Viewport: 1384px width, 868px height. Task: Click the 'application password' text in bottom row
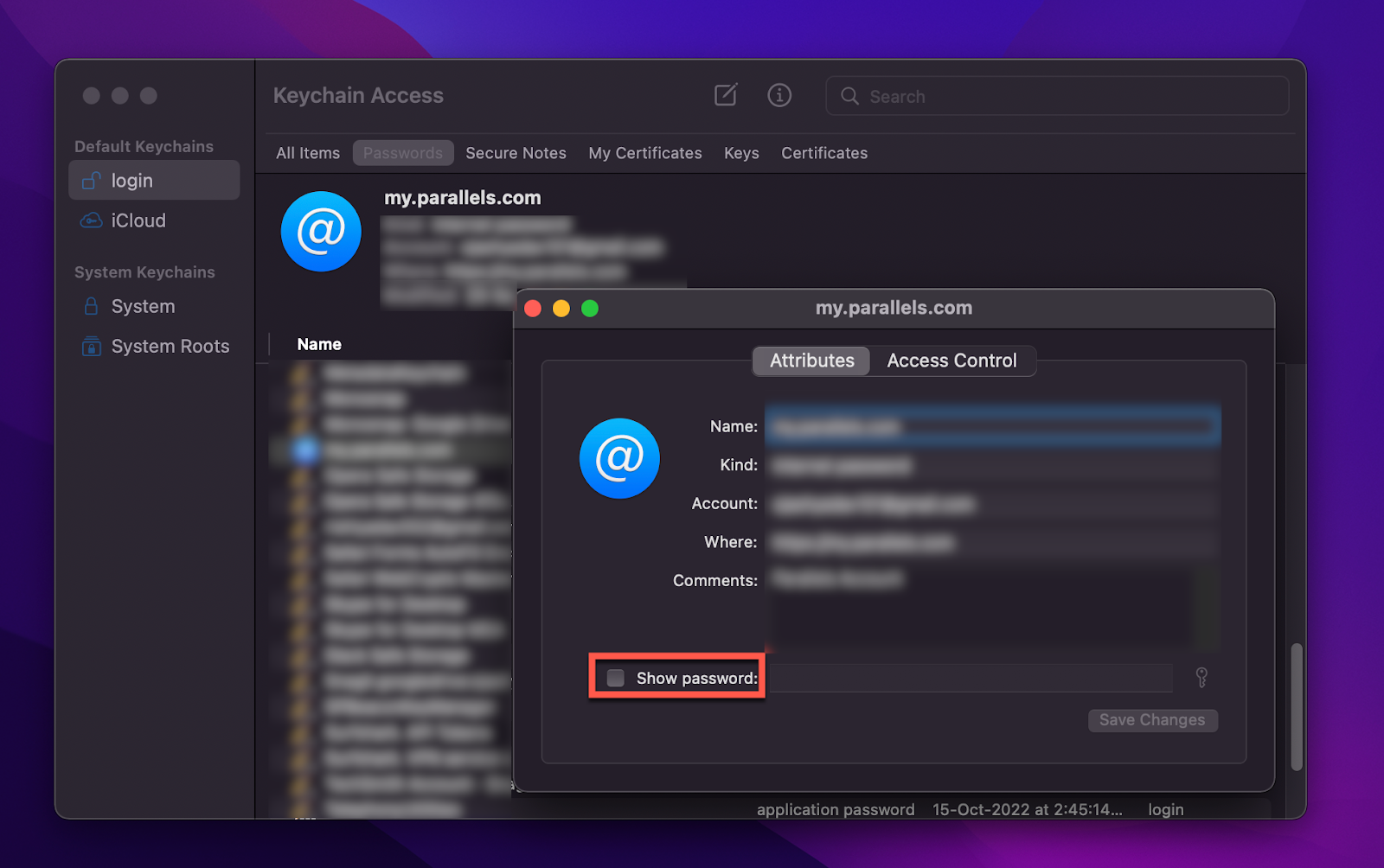click(x=836, y=809)
